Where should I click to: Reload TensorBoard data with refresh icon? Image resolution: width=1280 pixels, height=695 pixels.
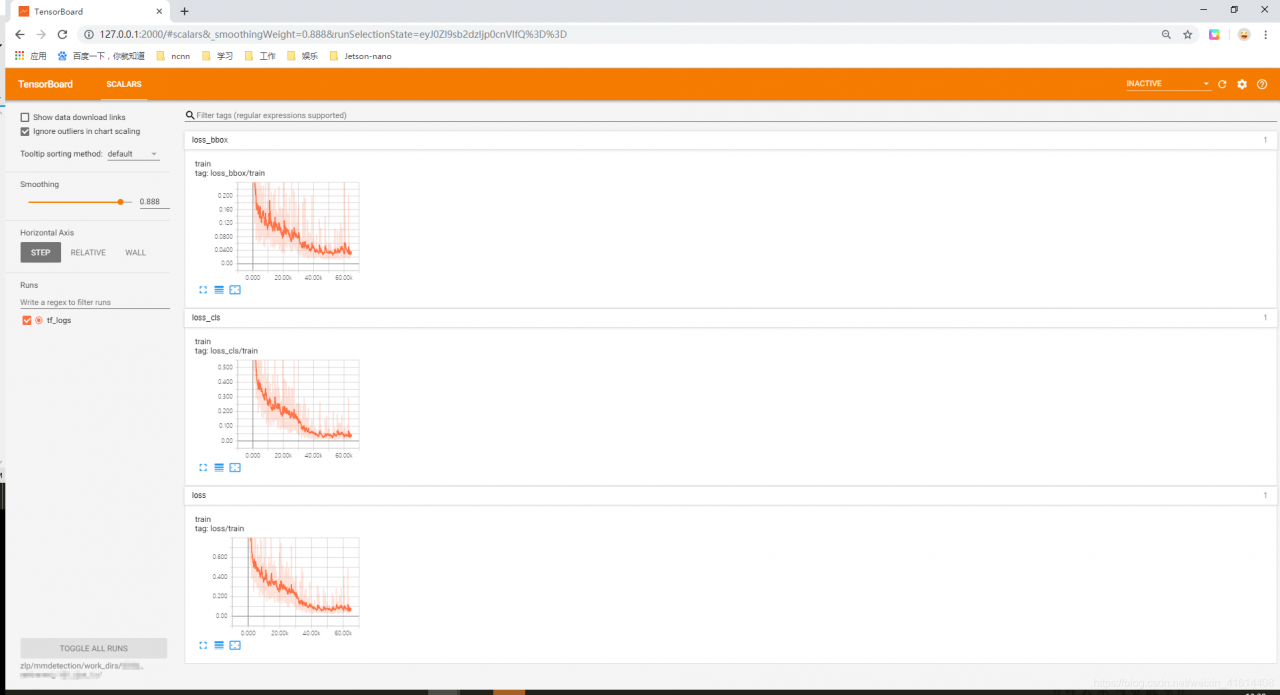click(1222, 84)
